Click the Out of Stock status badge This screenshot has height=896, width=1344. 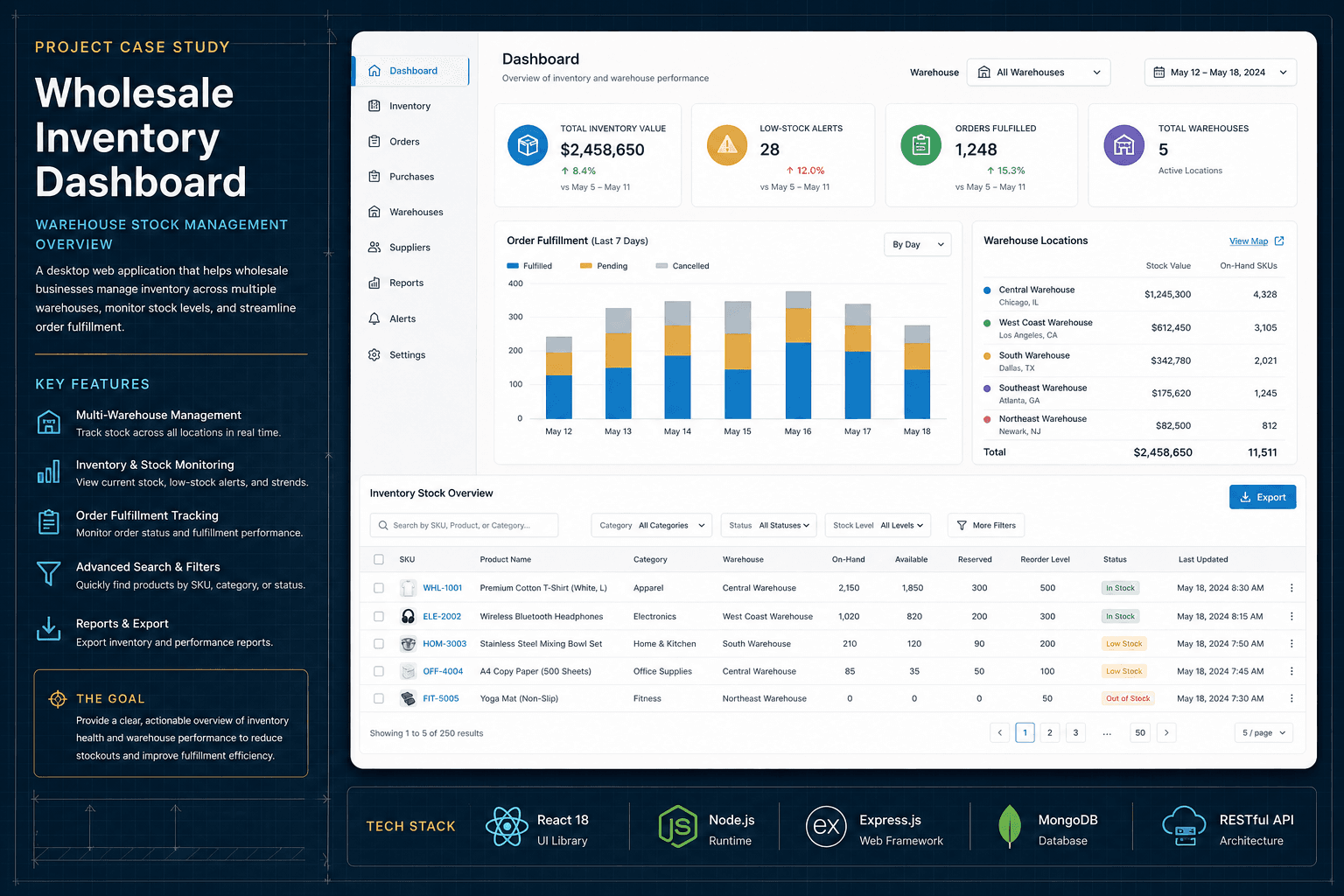point(1128,698)
